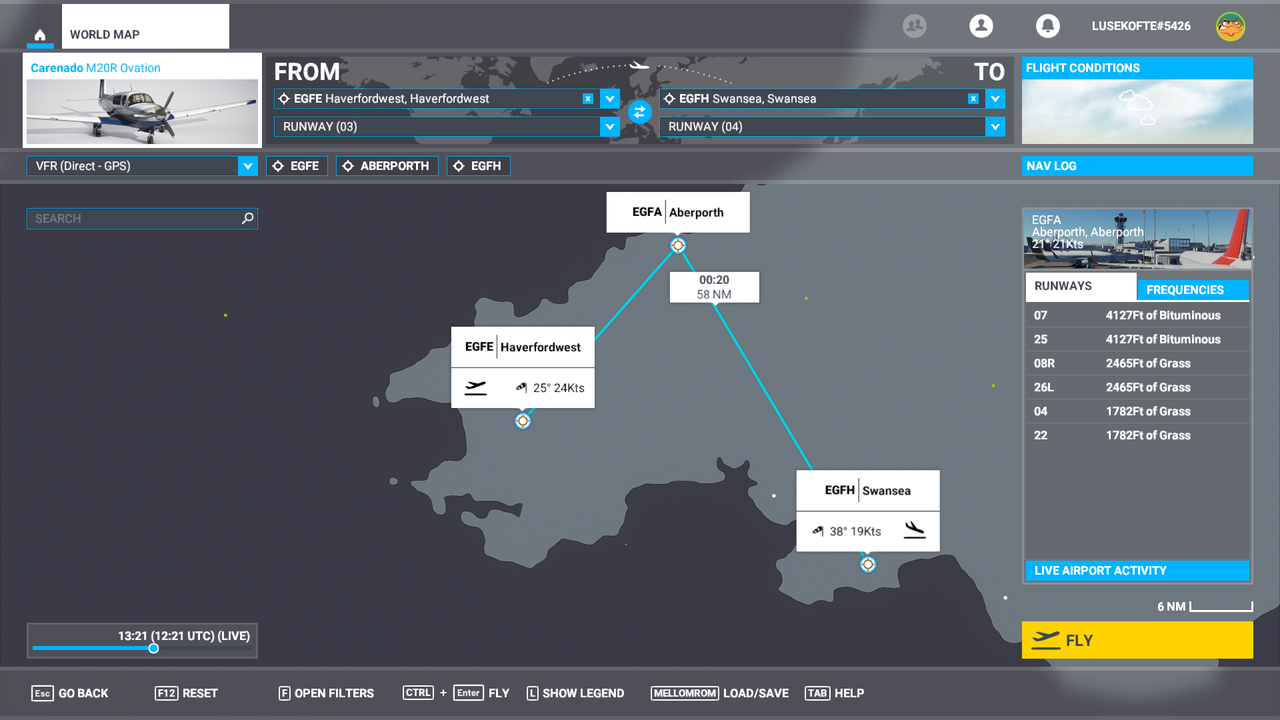The image size is (1280, 720).
Task: Click the Swansea airport map marker
Action: click(868, 564)
